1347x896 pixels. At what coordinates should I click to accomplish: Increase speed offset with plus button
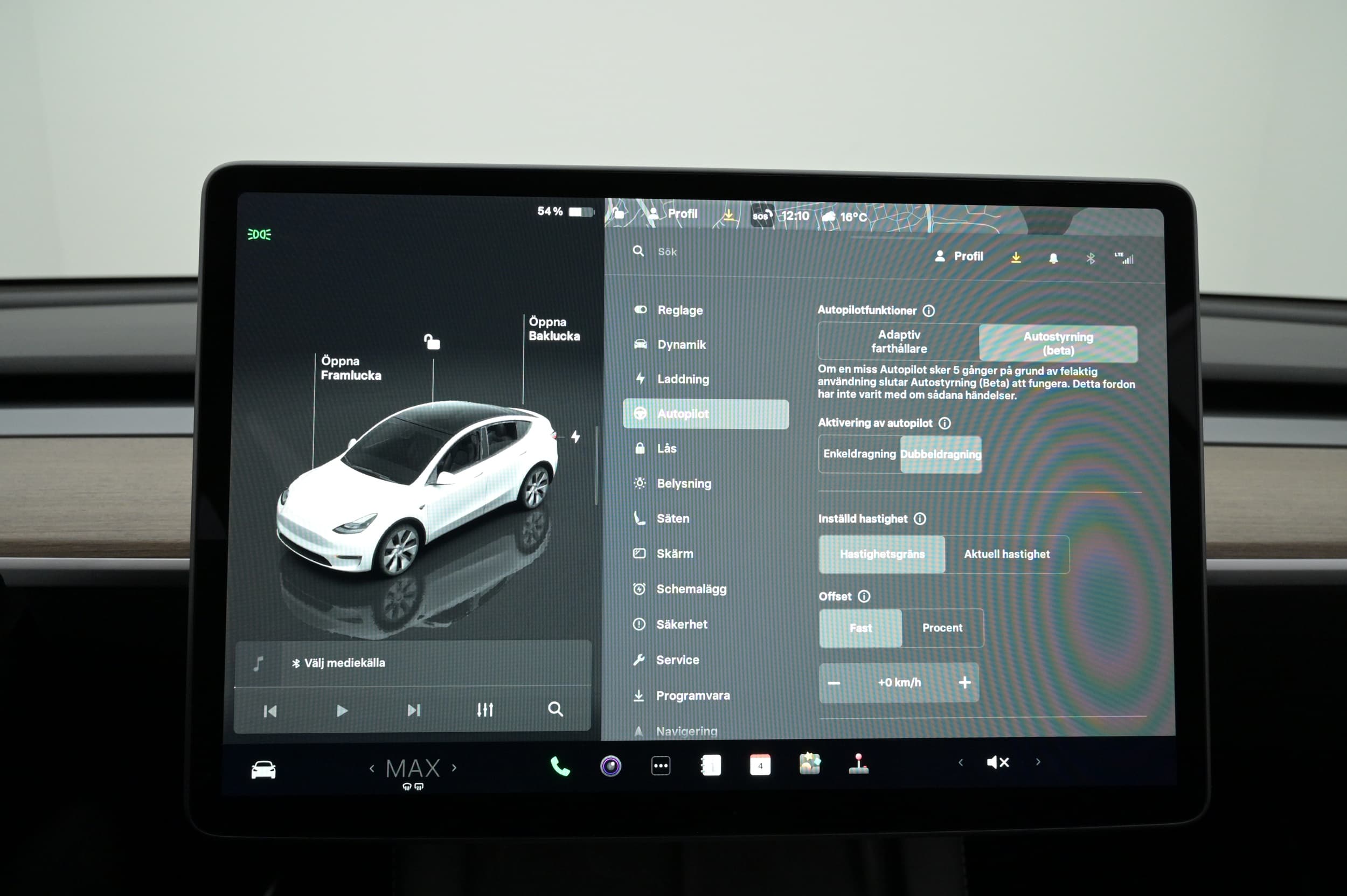(964, 682)
